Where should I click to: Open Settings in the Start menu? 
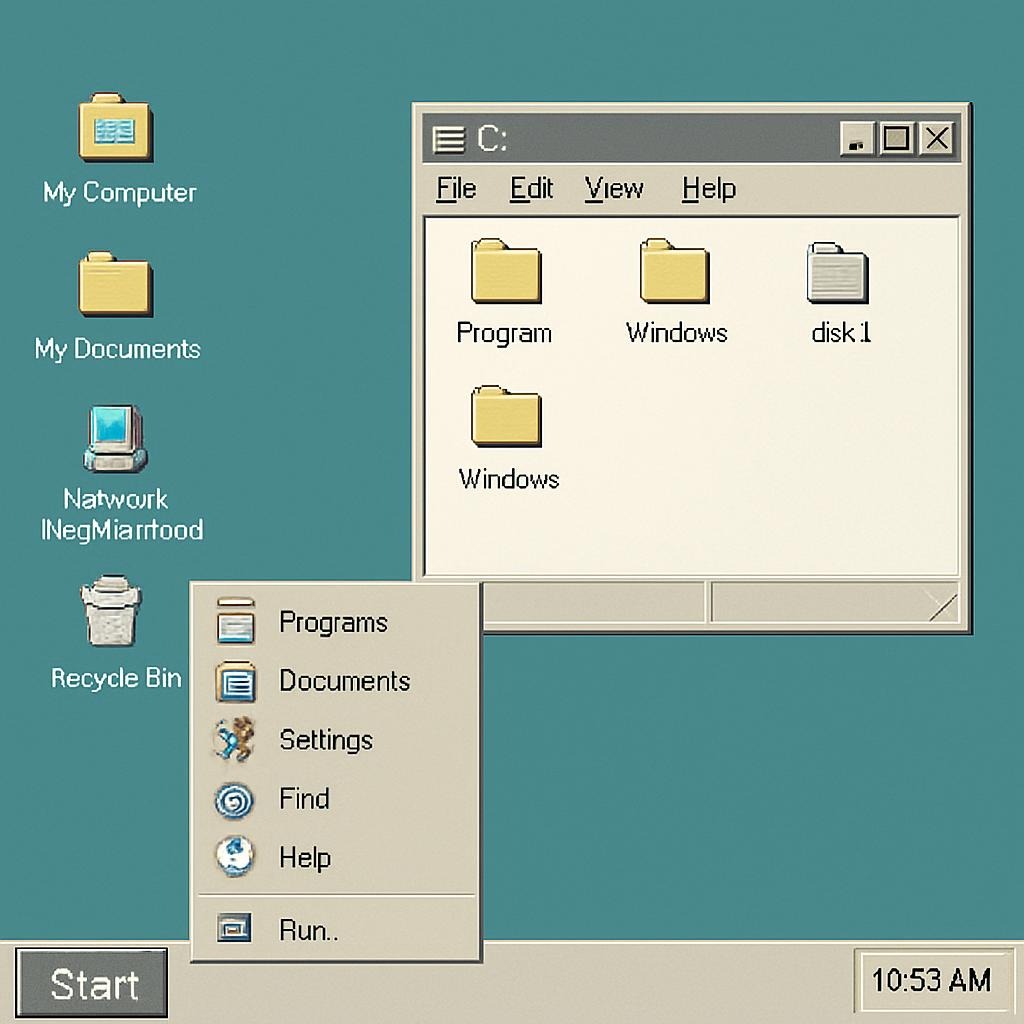click(x=325, y=741)
